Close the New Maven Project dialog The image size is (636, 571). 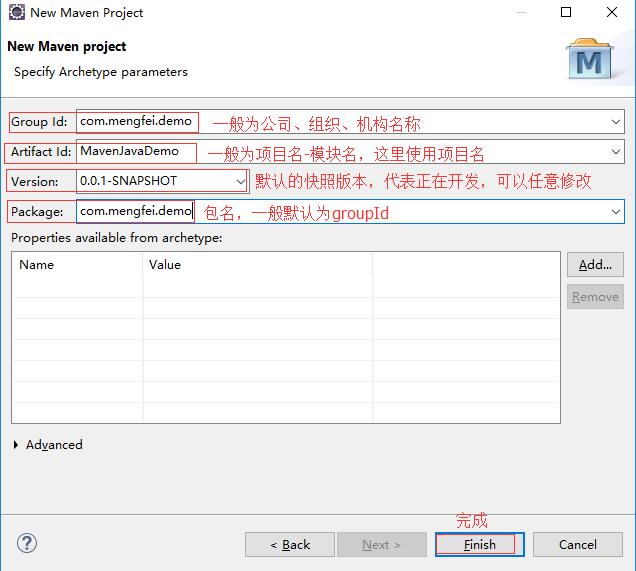[x=612, y=12]
